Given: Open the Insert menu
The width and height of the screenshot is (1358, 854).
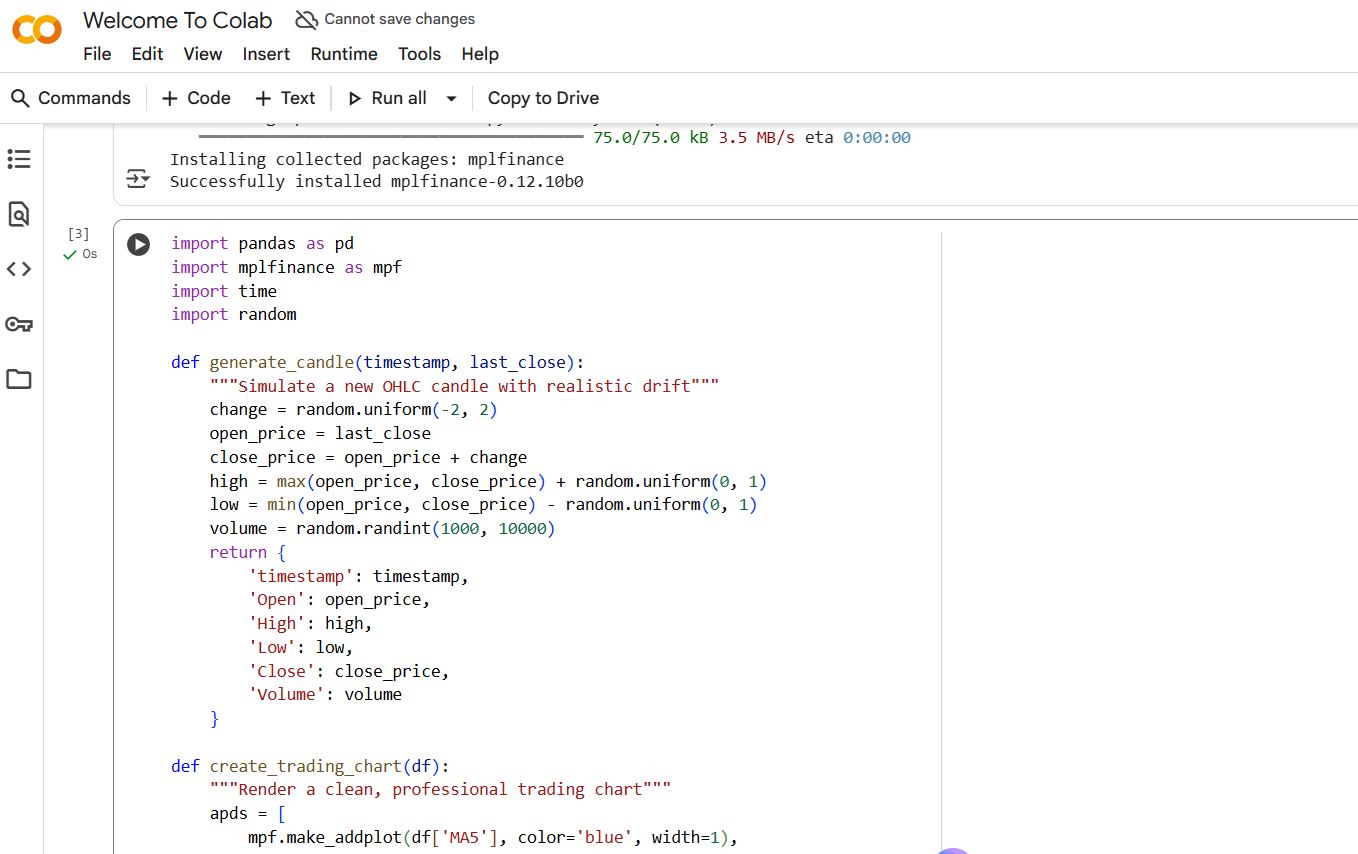Looking at the screenshot, I should click(266, 54).
